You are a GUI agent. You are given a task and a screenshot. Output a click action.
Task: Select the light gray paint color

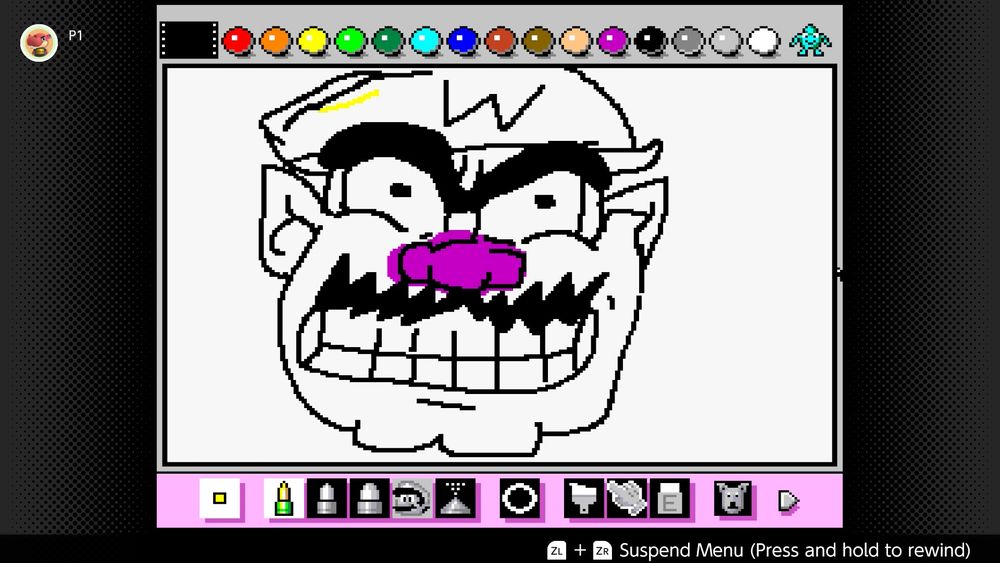pyautogui.click(x=726, y=41)
